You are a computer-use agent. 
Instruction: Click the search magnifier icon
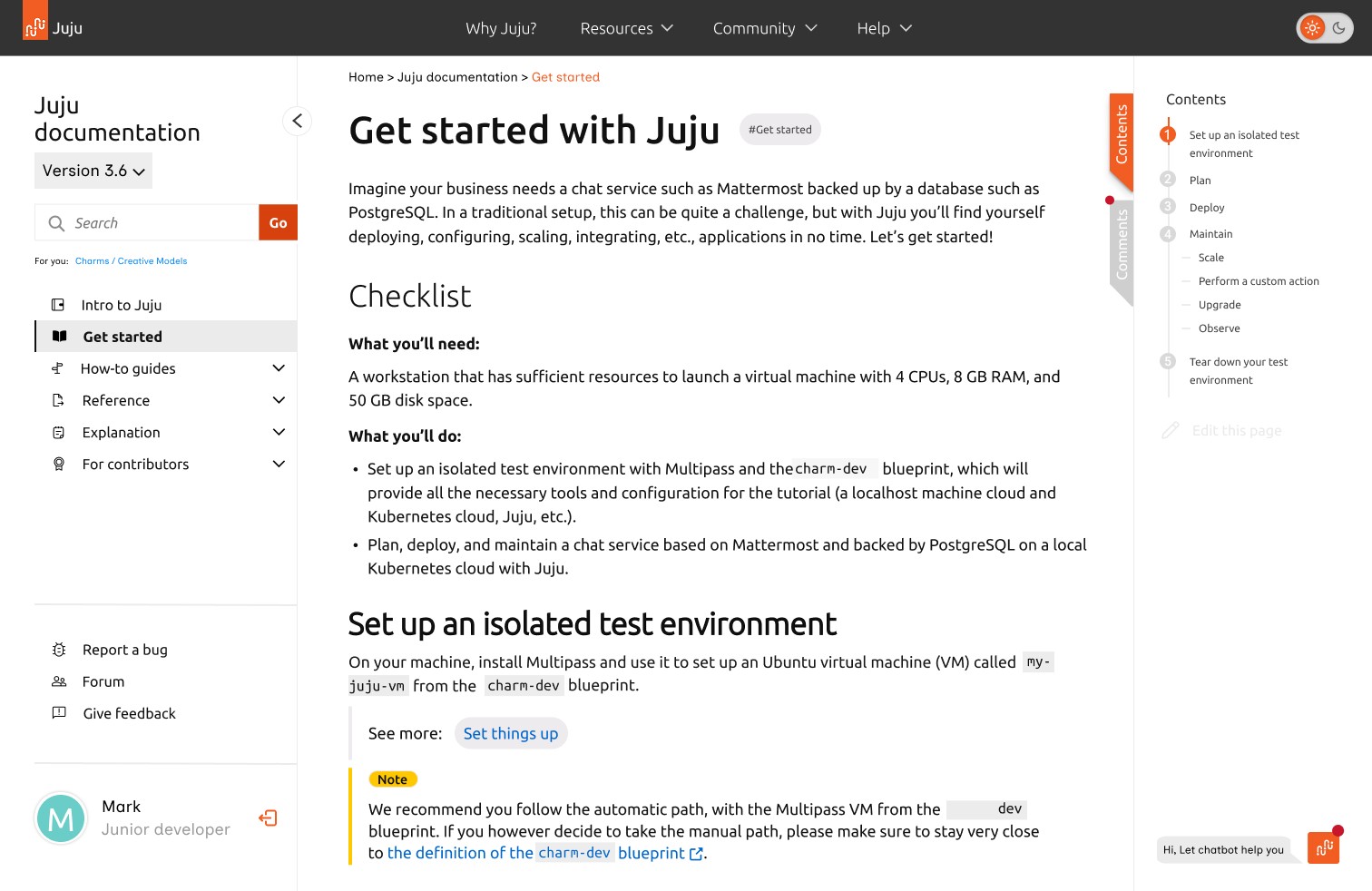click(x=56, y=223)
